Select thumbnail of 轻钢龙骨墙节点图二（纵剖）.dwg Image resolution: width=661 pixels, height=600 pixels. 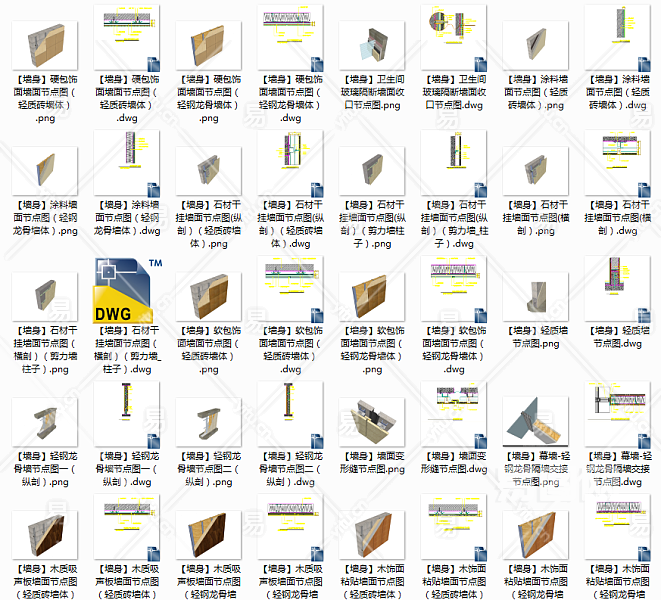tap(290, 414)
